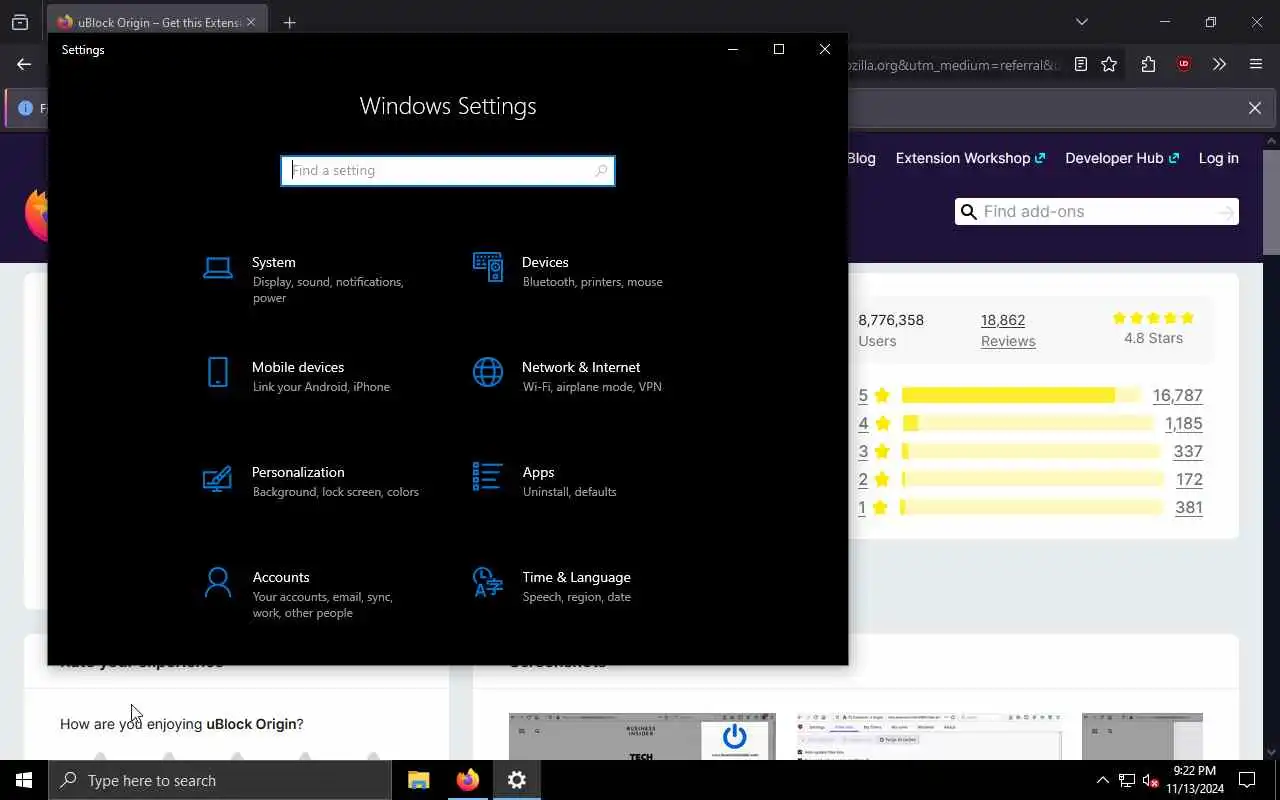Filter reviews by 4 stars bar
Image resolution: width=1280 pixels, height=800 pixels.
point(1028,423)
